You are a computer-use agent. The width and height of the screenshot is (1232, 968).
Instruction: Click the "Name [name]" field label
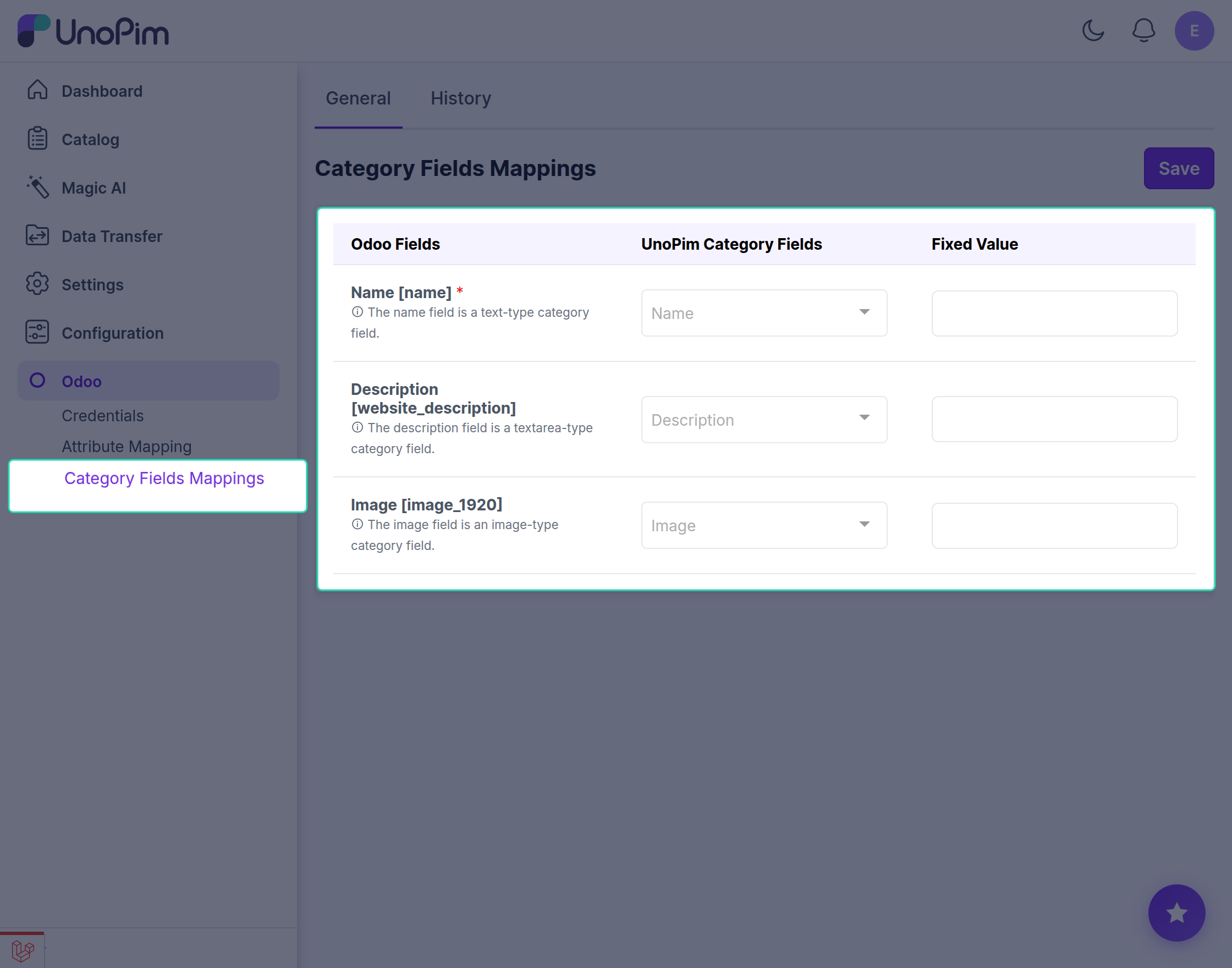tap(401, 293)
